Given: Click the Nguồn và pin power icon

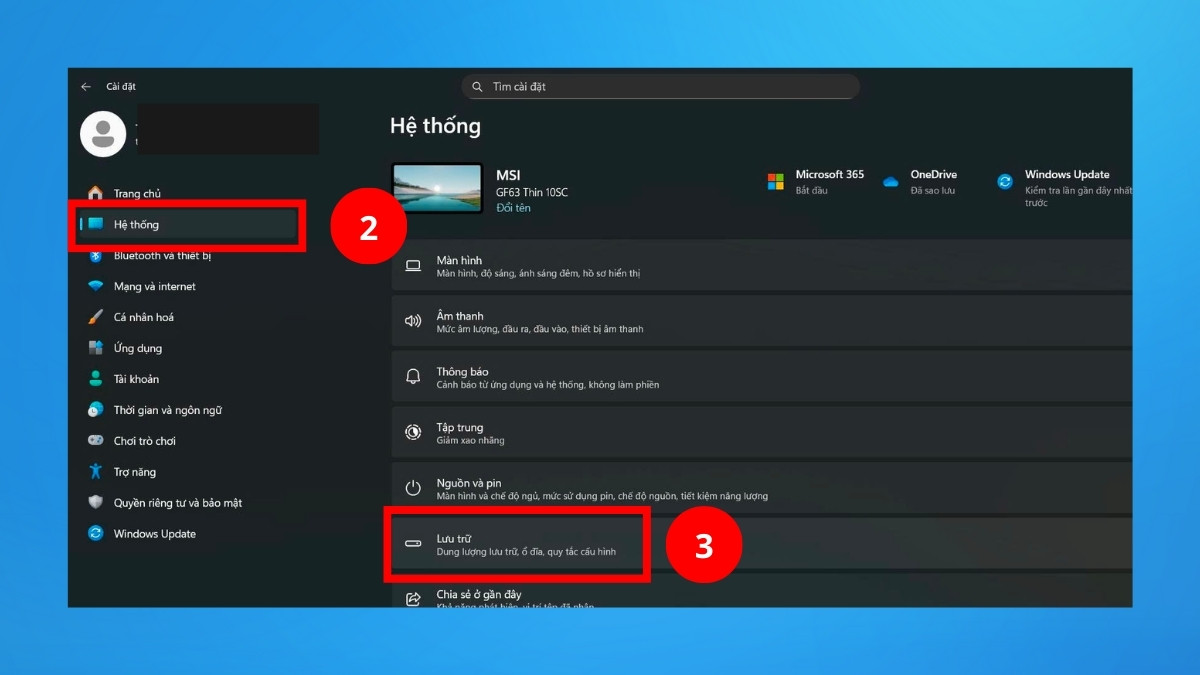Looking at the screenshot, I should 413,488.
